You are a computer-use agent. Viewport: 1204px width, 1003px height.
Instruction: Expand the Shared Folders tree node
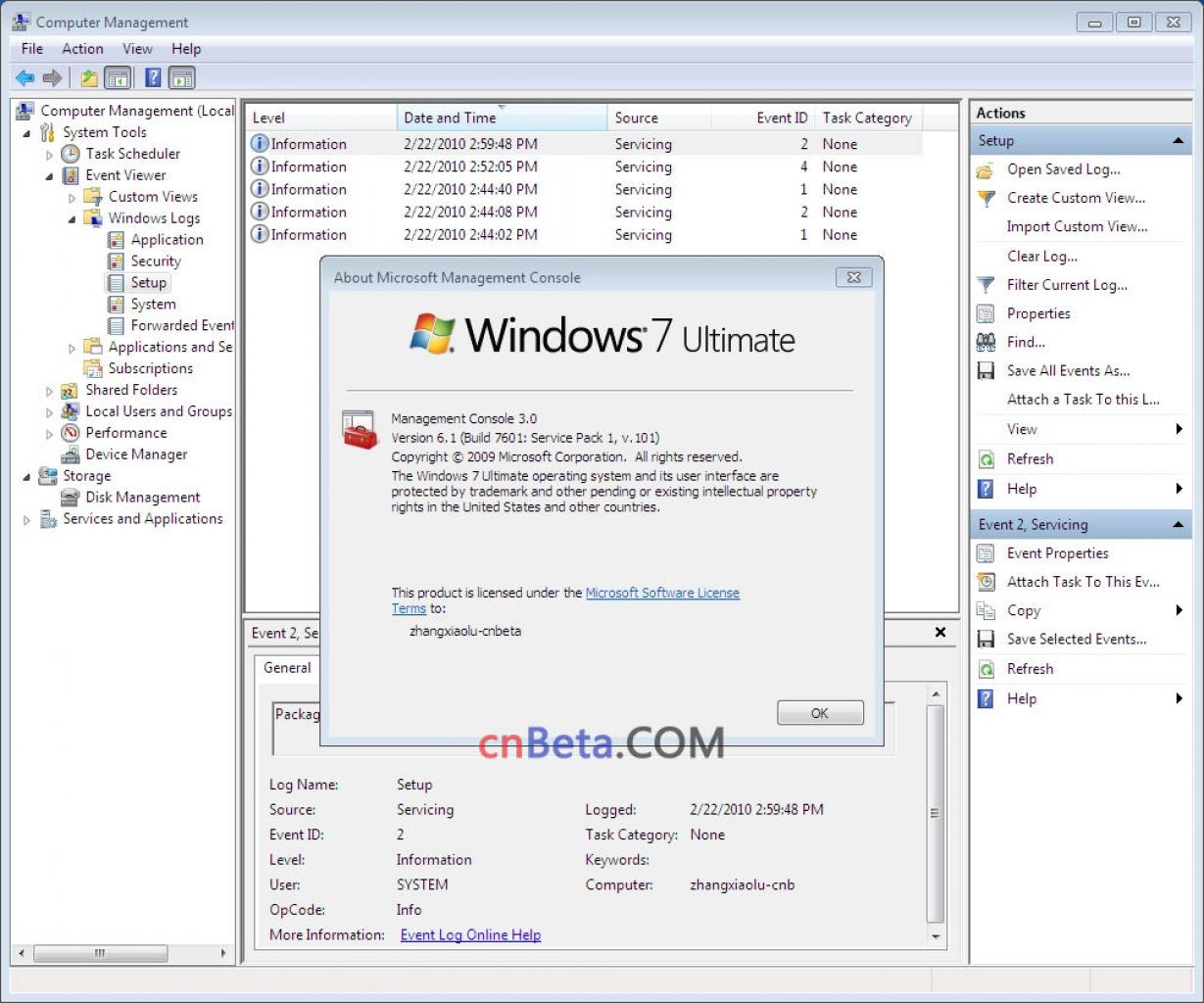[x=49, y=391]
